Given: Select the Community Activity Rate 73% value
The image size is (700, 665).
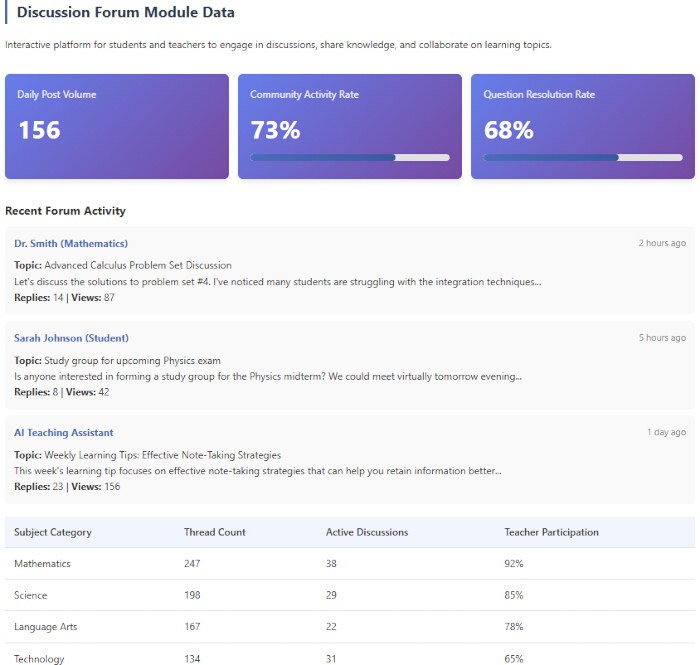Looking at the screenshot, I should tap(275, 130).
